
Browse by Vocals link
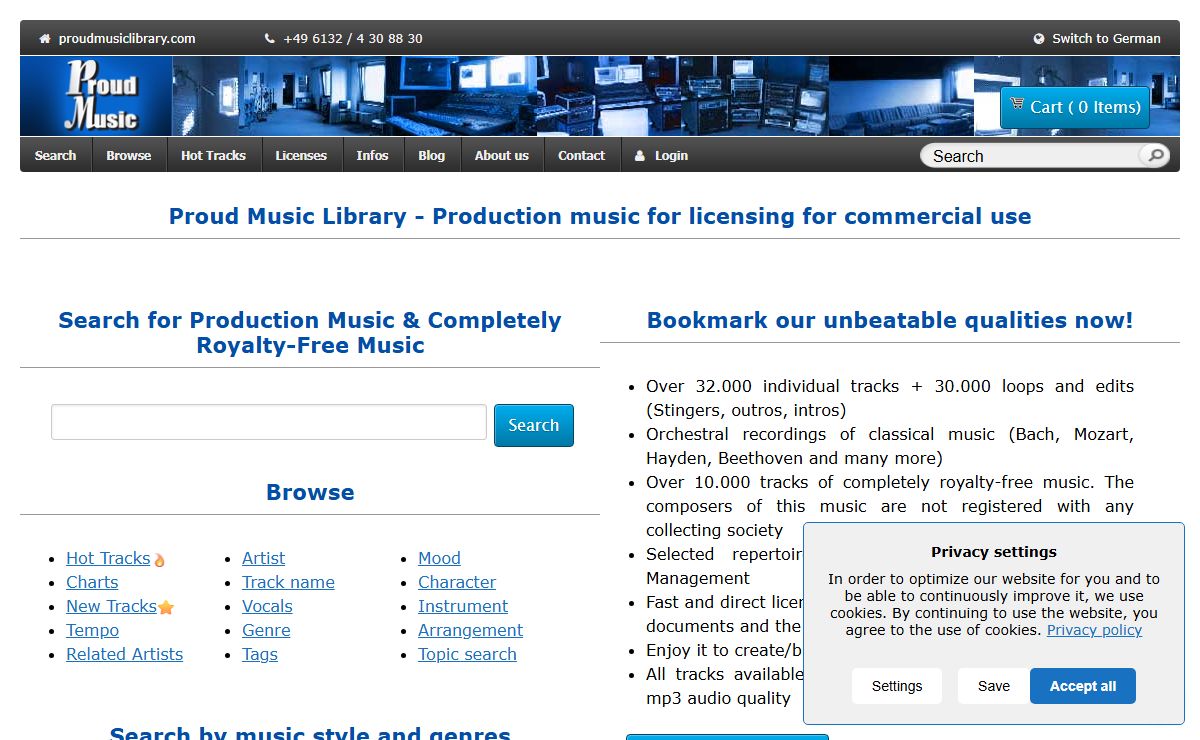(267, 606)
